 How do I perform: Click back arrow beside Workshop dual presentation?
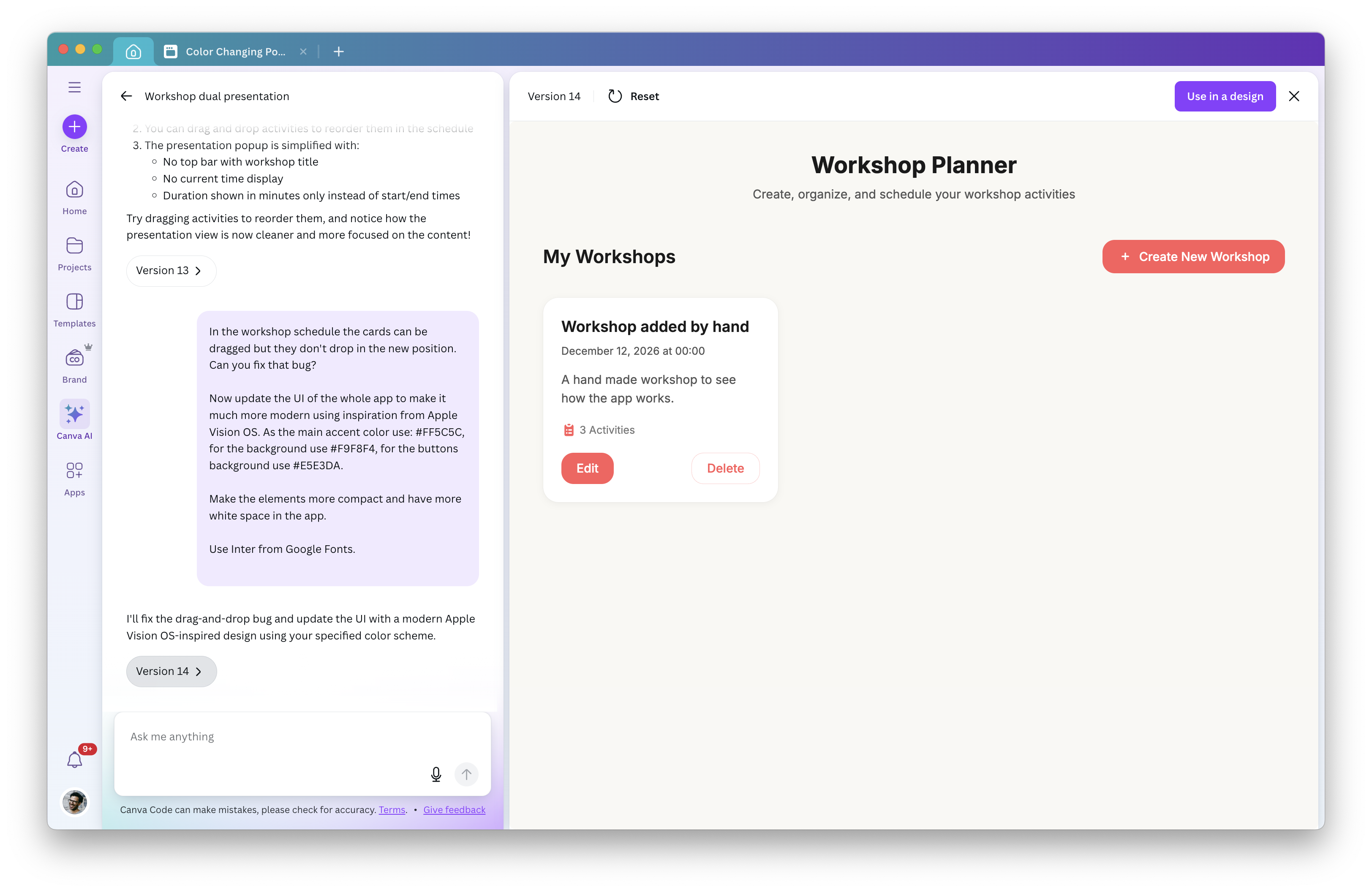click(x=126, y=96)
